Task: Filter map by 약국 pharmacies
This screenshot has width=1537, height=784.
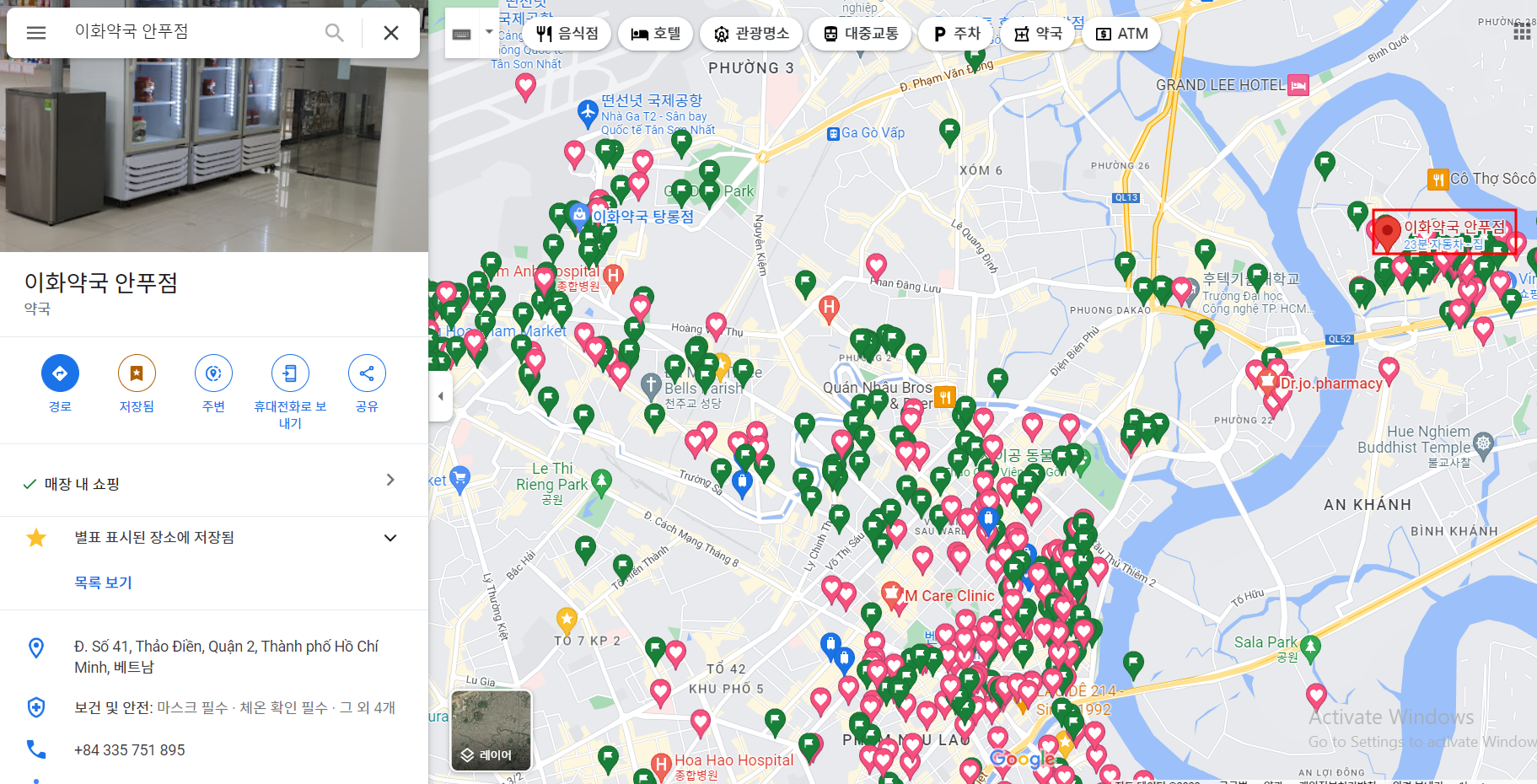Action: pyautogui.click(x=1037, y=34)
